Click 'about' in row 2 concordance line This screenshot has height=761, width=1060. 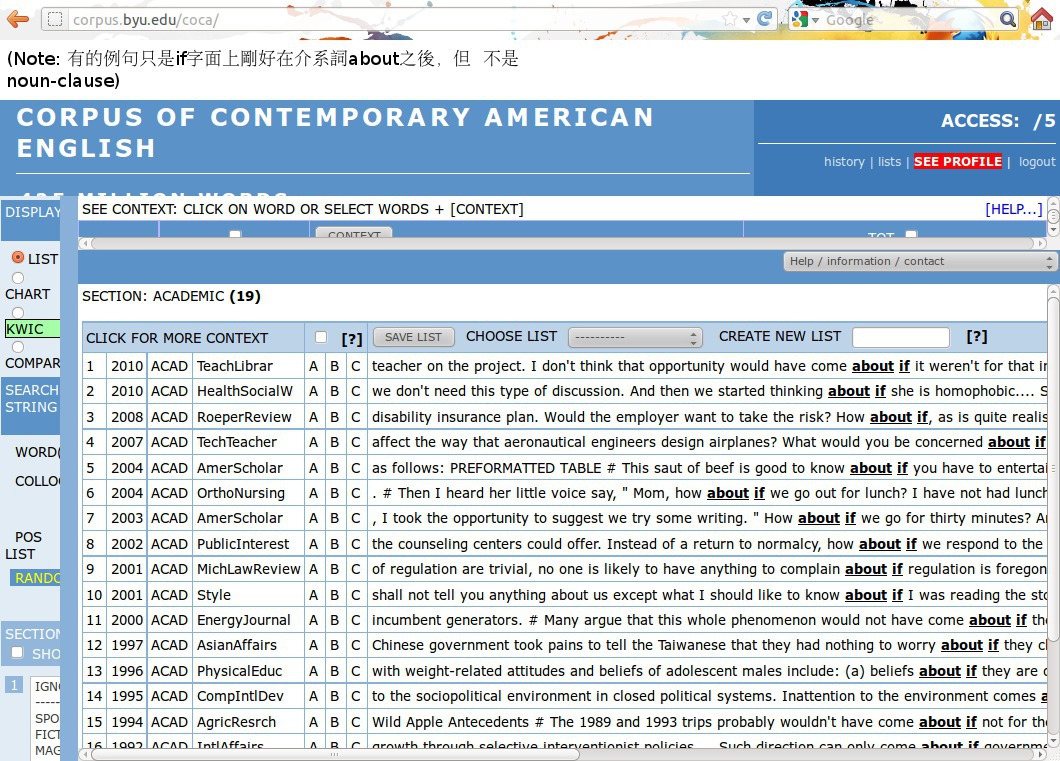pyautogui.click(x=849, y=391)
